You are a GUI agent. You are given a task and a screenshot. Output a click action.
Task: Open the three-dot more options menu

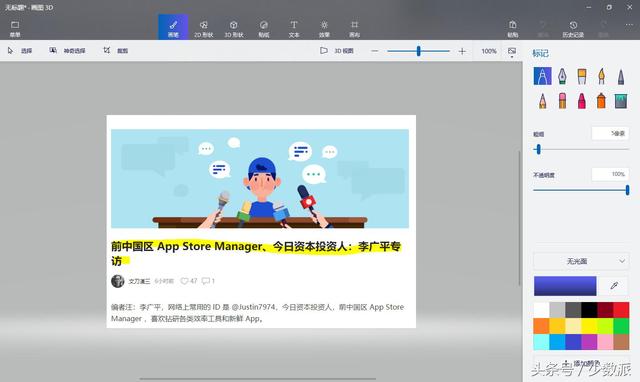629,25
